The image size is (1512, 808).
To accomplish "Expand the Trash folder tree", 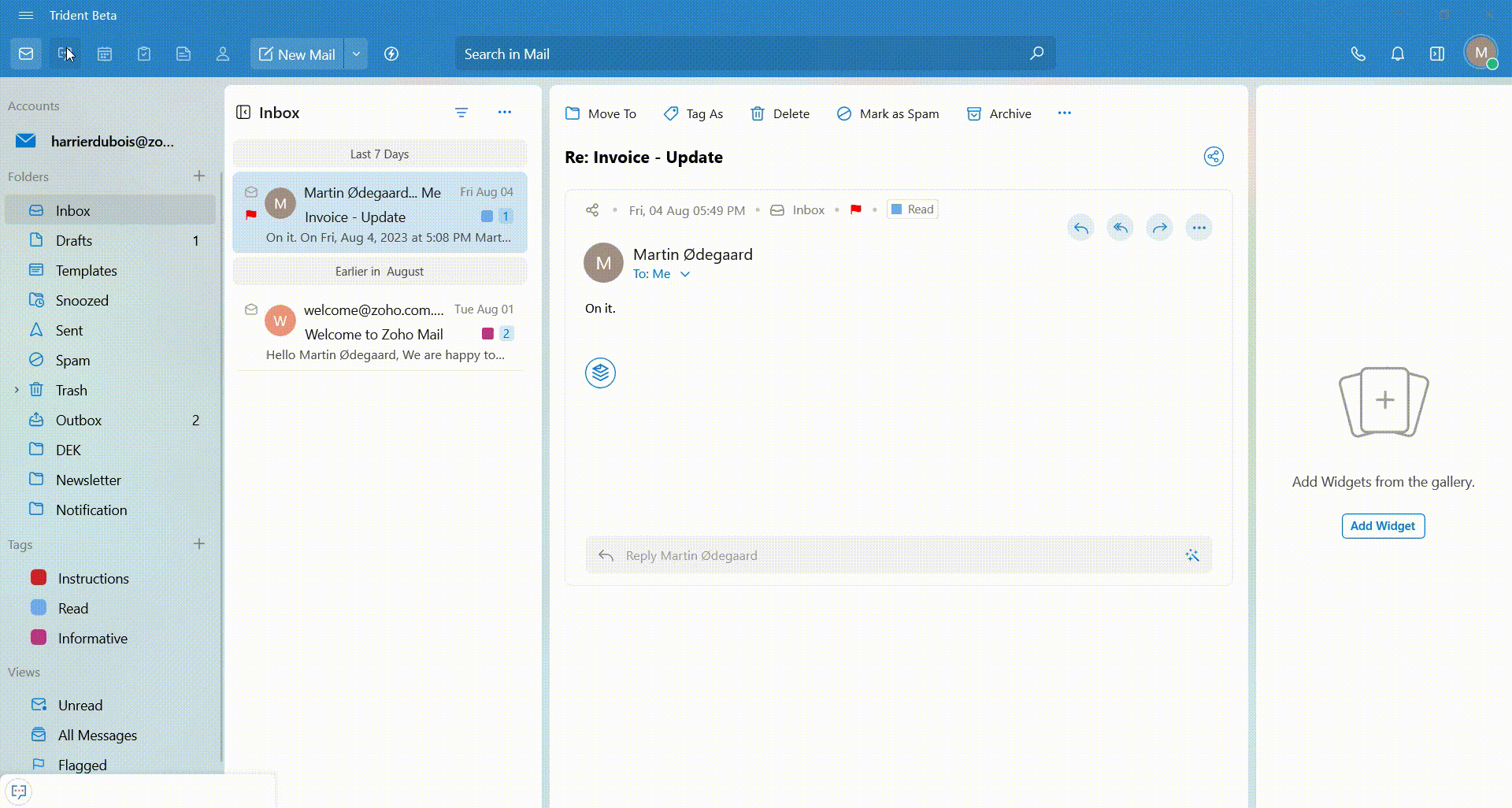I will (x=17, y=390).
